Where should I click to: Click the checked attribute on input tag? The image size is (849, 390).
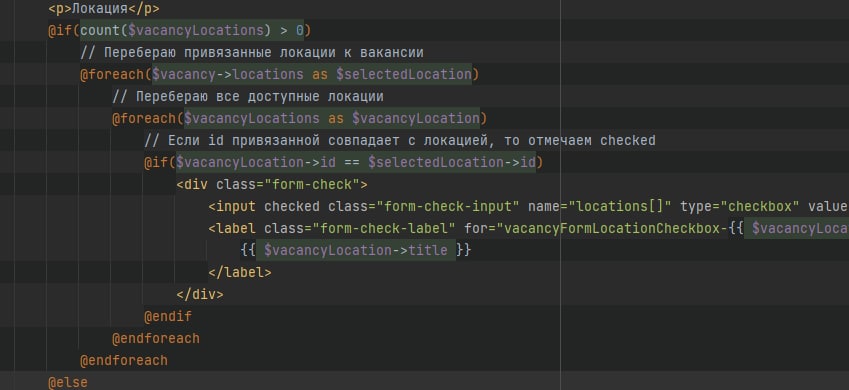(x=292, y=206)
